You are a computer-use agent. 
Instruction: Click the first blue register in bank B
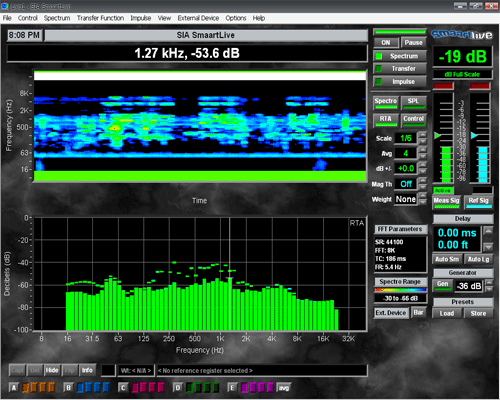(80, 387)
